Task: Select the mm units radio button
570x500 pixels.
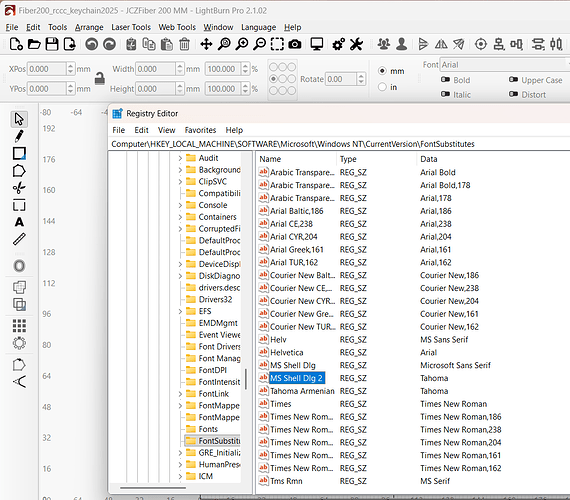Action: [x=382, y=71]
